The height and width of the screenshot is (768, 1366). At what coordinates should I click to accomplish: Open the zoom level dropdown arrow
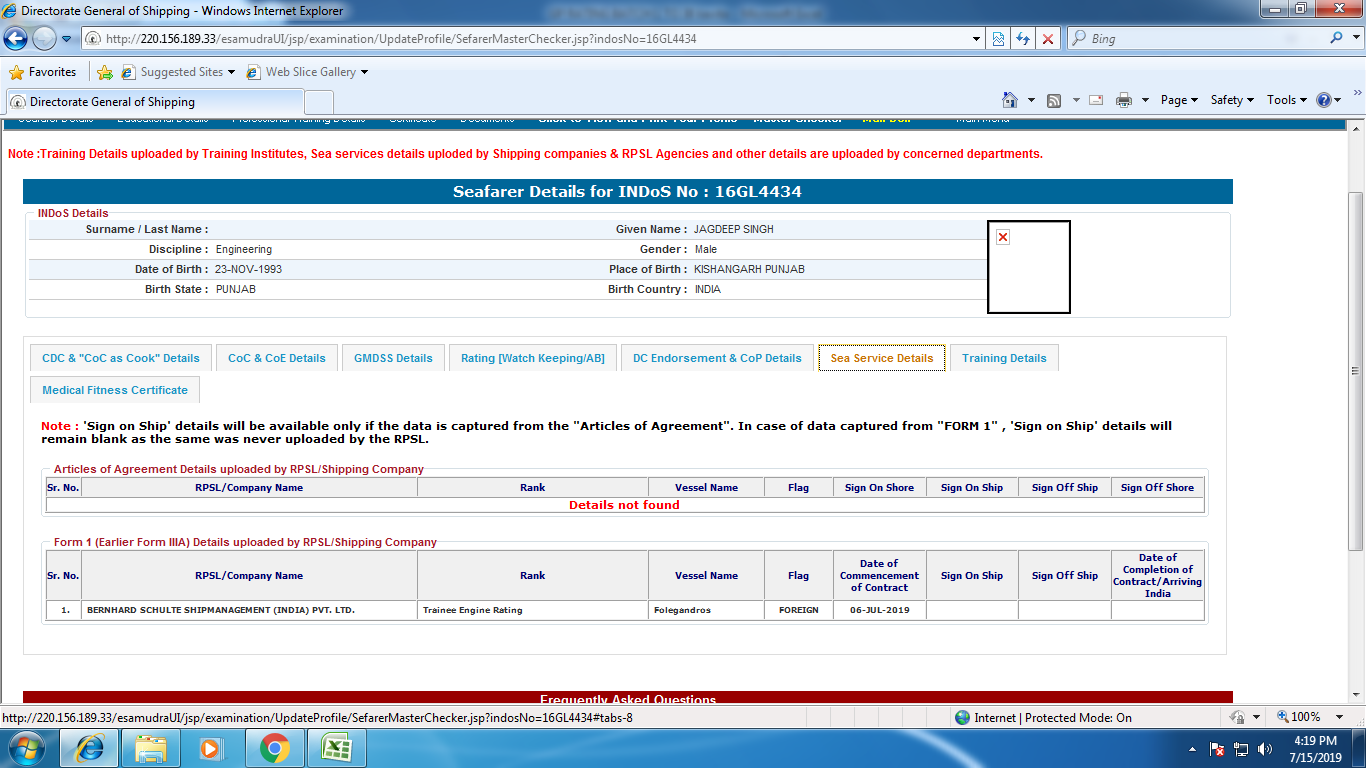point(1341,717)
